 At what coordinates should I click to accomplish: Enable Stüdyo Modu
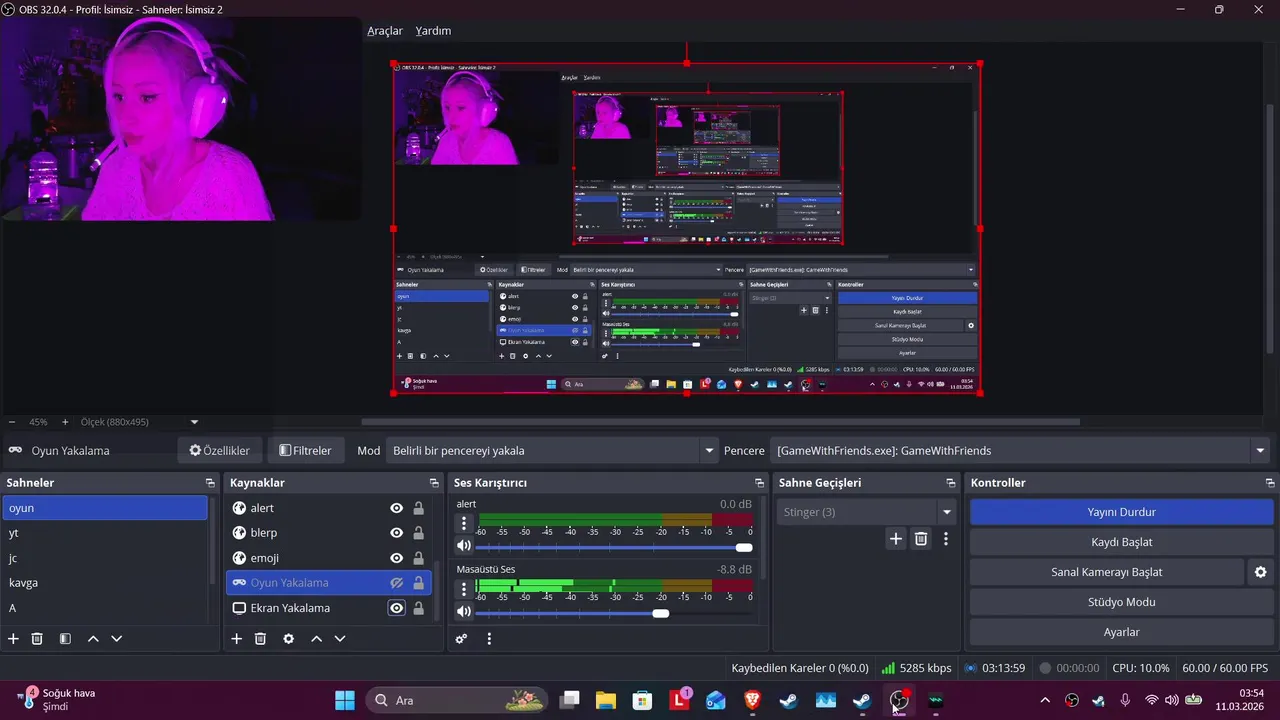coord(1122,602)
